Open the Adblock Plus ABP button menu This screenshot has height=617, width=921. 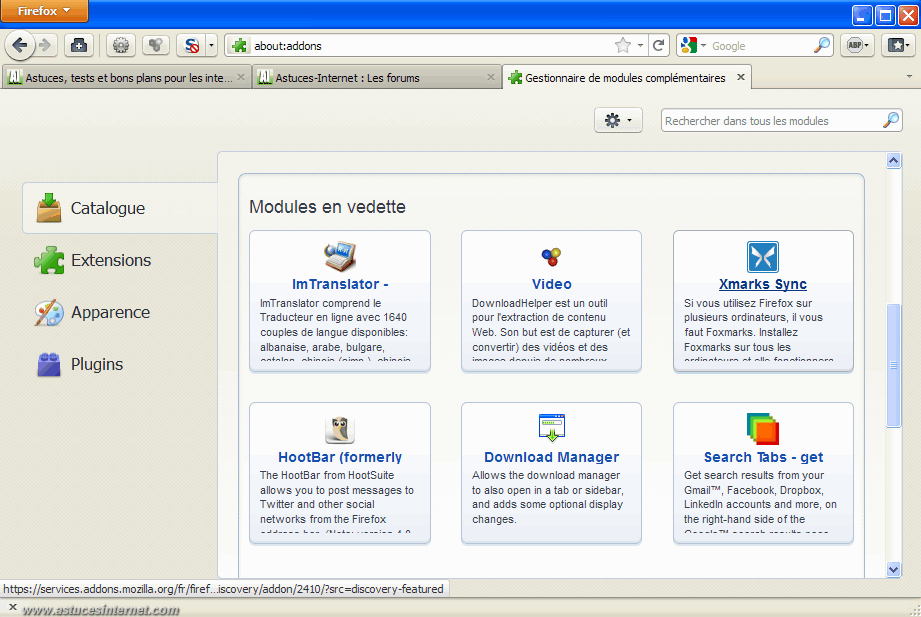(x=858, y=45)
